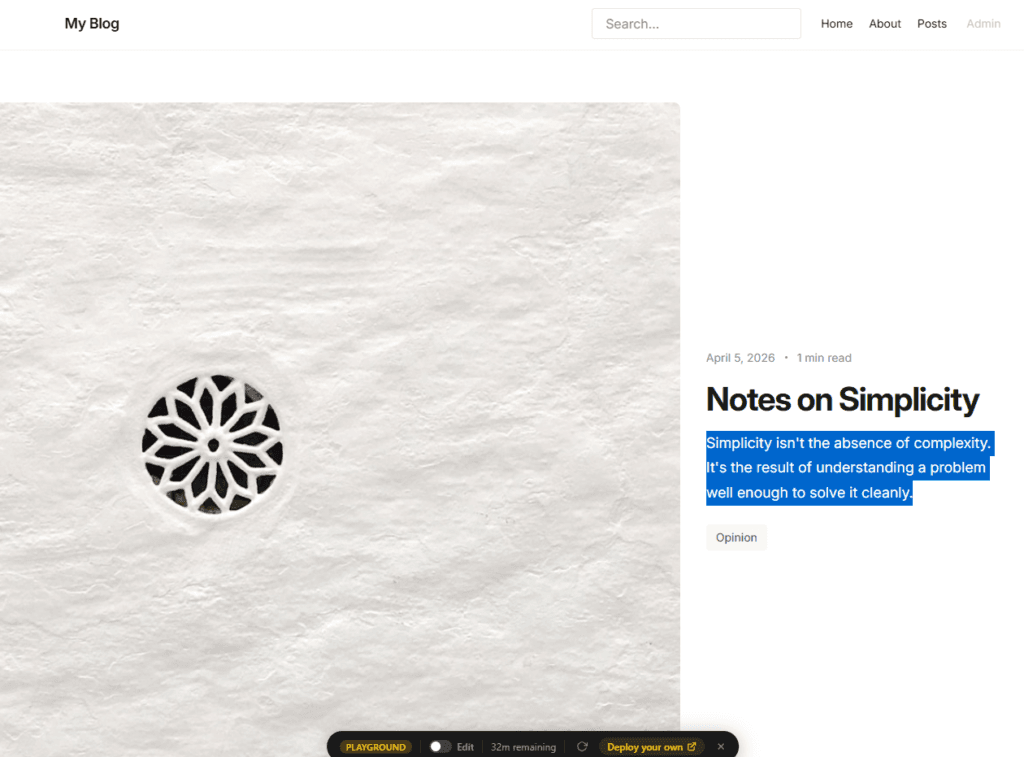The image size is (1024, 757).
Task: Click the 1 min read label
Action: (824, 358)
